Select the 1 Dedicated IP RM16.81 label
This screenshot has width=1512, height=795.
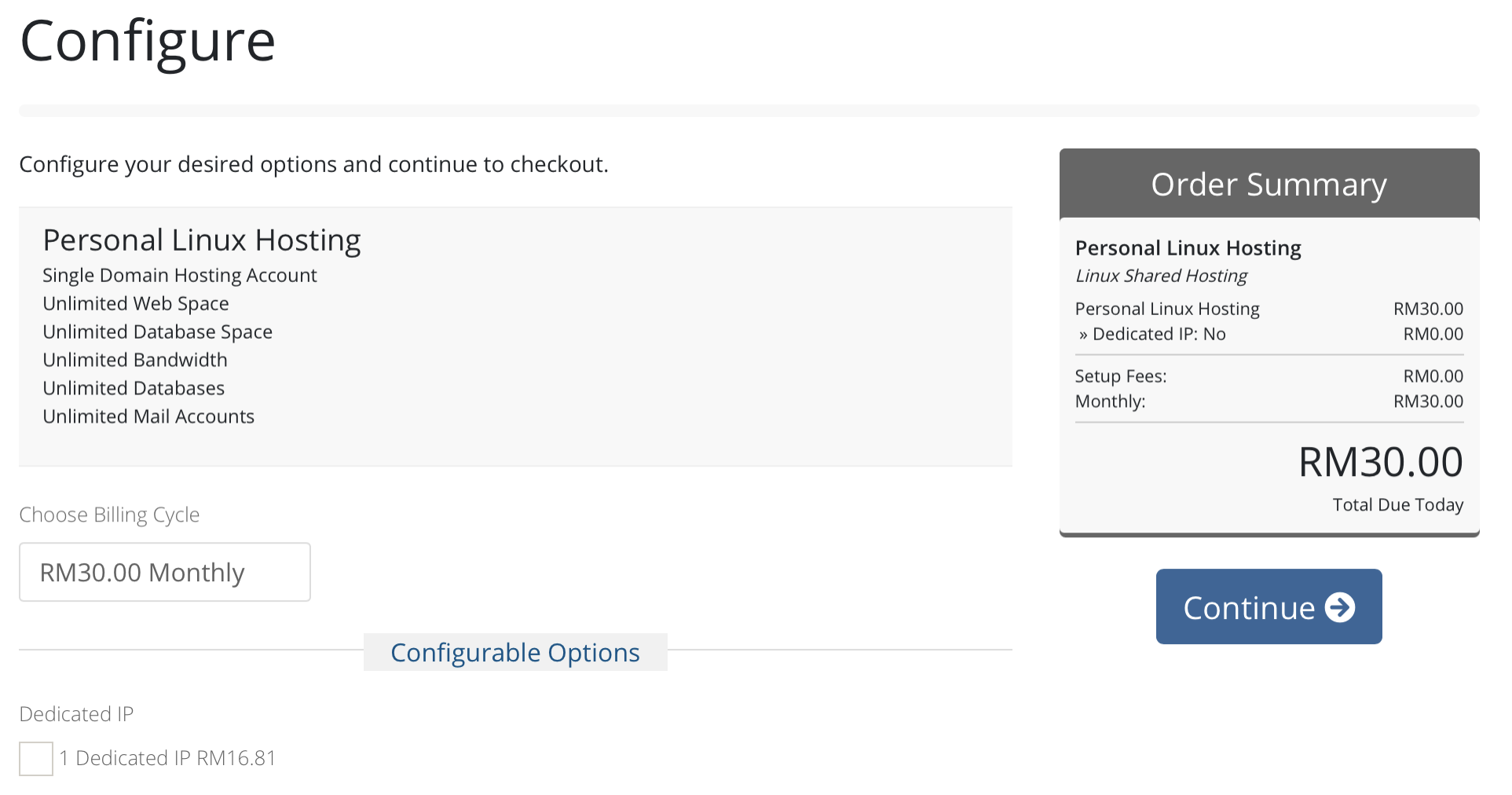[x=167, y=758]
